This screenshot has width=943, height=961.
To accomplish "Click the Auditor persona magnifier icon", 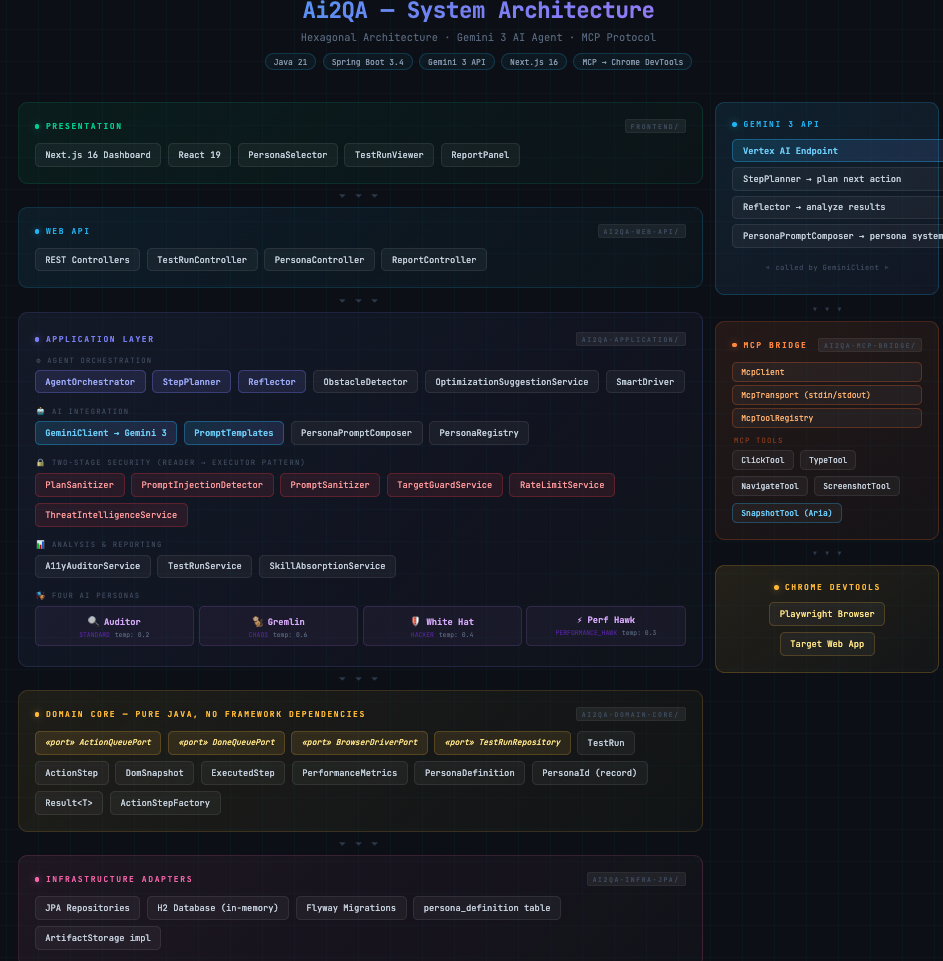I will (93, 621).
